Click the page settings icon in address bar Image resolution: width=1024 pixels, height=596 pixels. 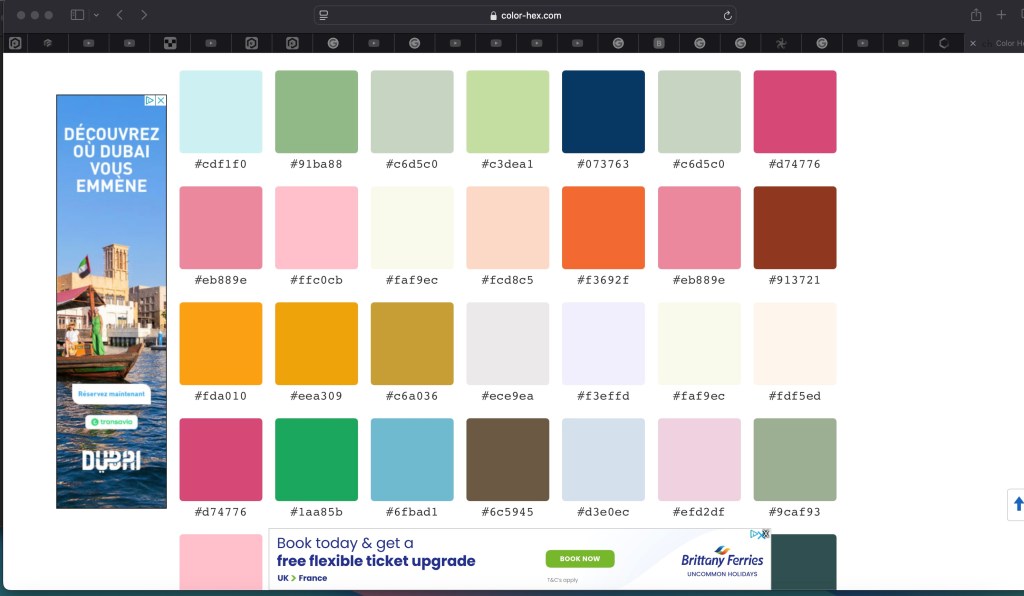[324, 15]
